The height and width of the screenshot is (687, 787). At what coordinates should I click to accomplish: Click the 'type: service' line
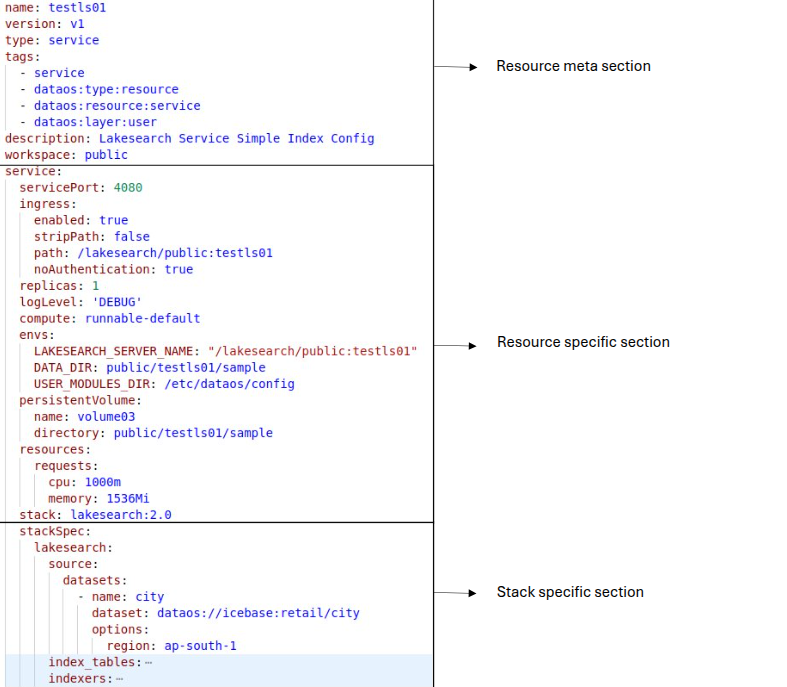click(52, 40)
